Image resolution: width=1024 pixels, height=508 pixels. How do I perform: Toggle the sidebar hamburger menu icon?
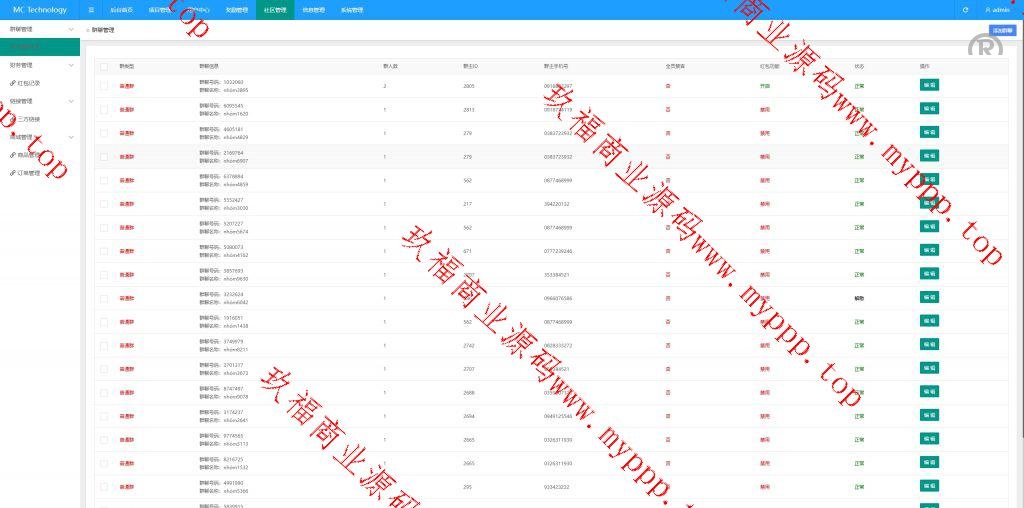point(91,10)
